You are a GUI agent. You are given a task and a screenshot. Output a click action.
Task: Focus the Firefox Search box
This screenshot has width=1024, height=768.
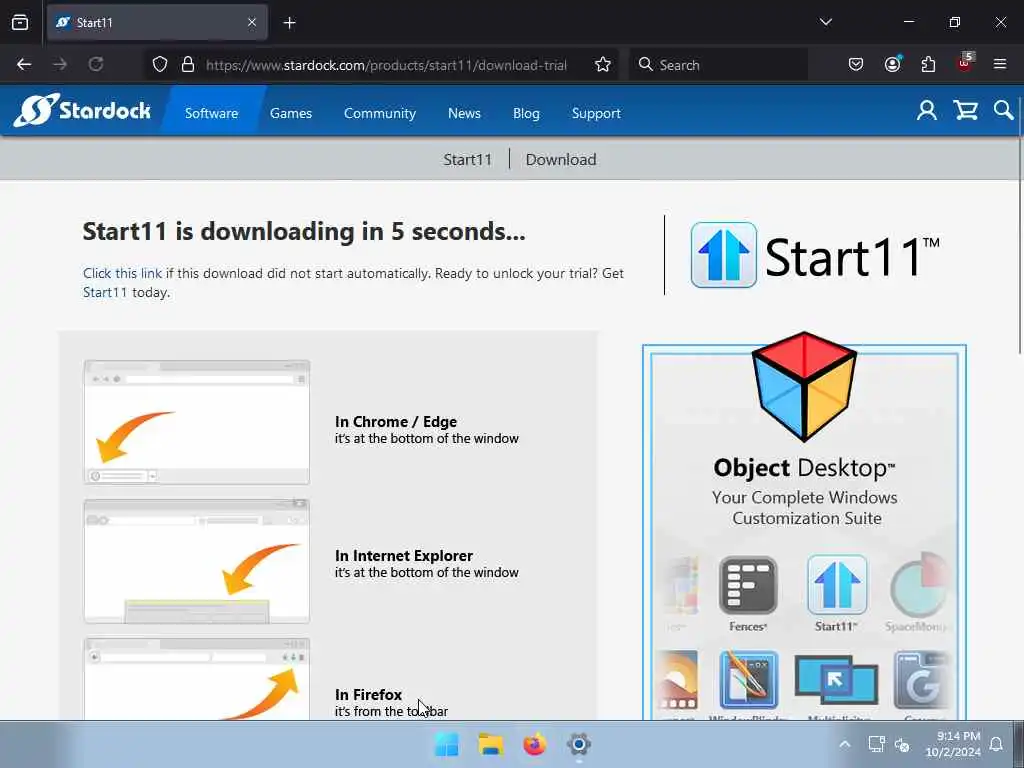click(718, 65)
